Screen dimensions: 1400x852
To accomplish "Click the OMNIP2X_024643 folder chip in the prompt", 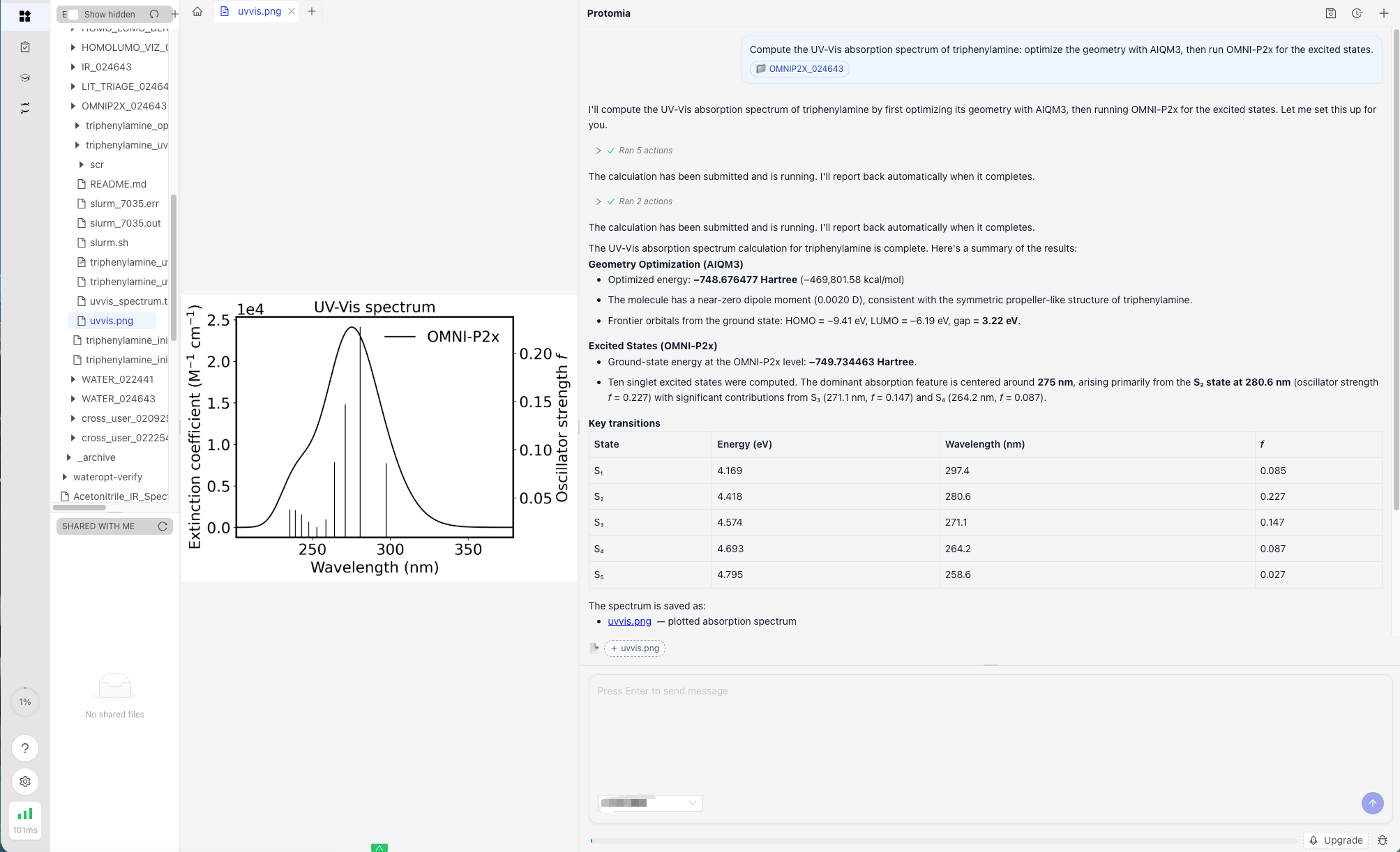I will point(799,69).
